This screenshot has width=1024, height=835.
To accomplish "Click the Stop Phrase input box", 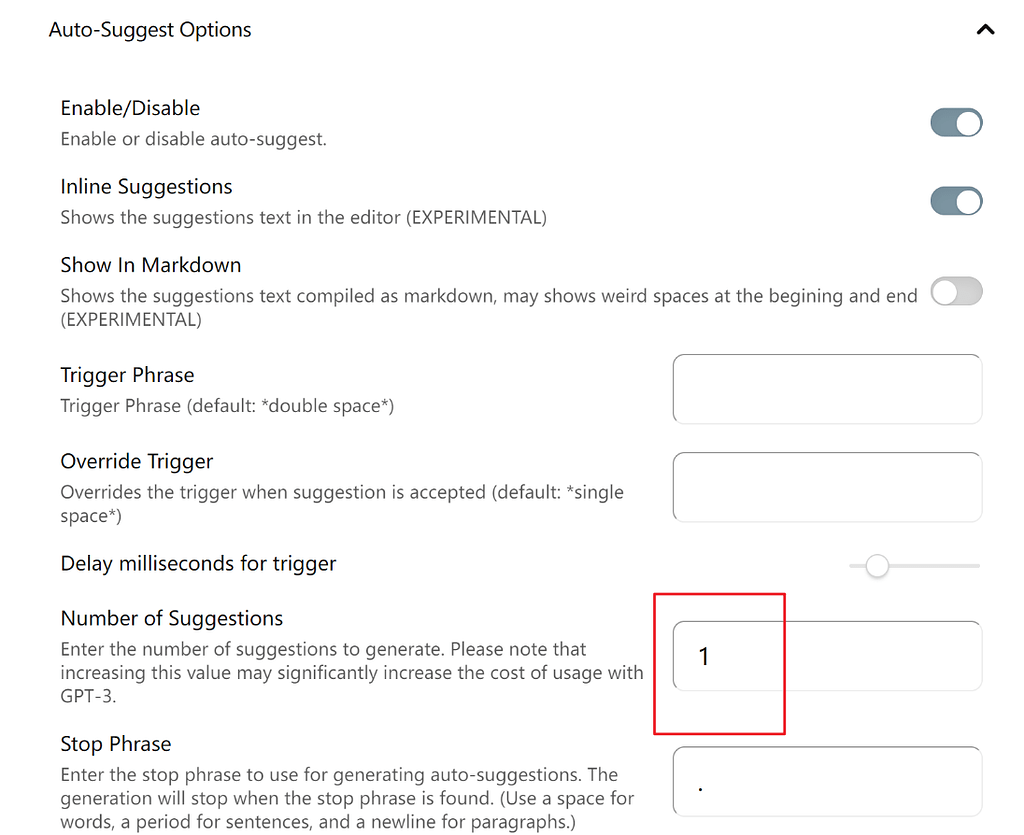I will (827, 782).
